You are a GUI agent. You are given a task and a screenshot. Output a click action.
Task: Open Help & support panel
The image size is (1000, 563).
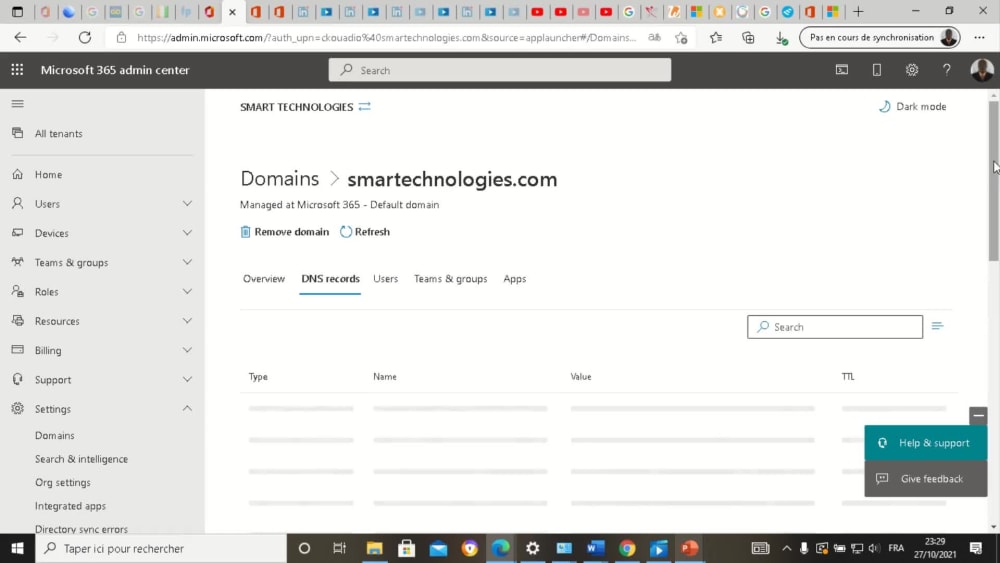point(925,443)
